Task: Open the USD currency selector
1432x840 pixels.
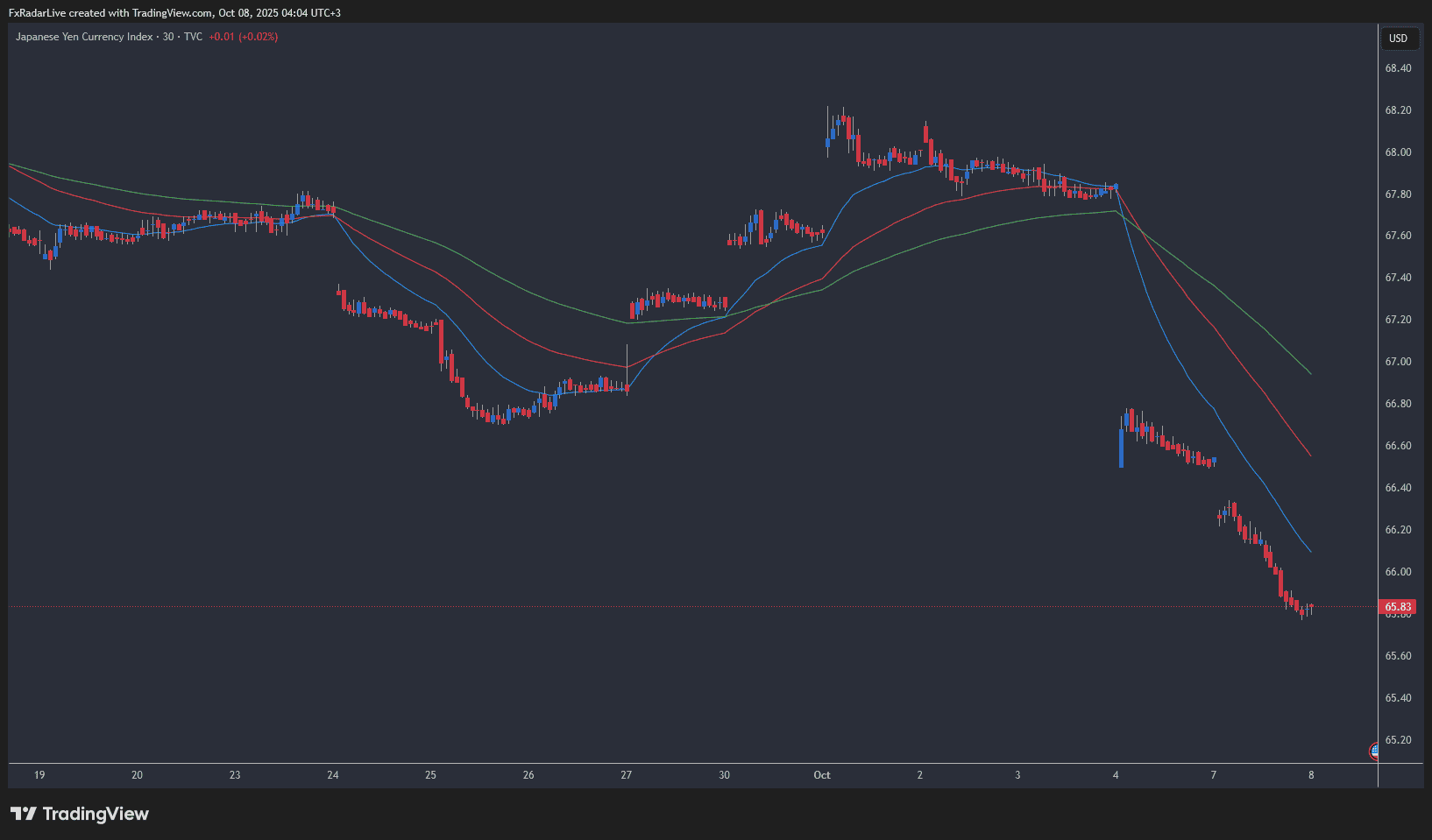Action: (1398, 38)
